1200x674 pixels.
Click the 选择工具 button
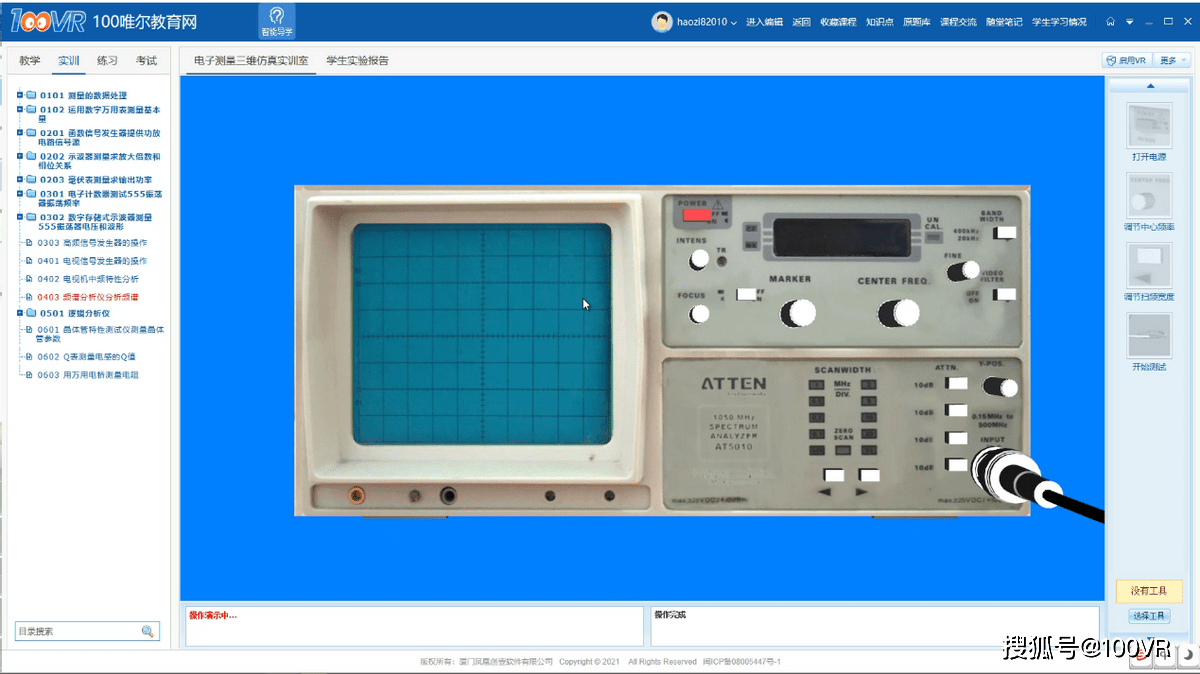pos(1149,617)
